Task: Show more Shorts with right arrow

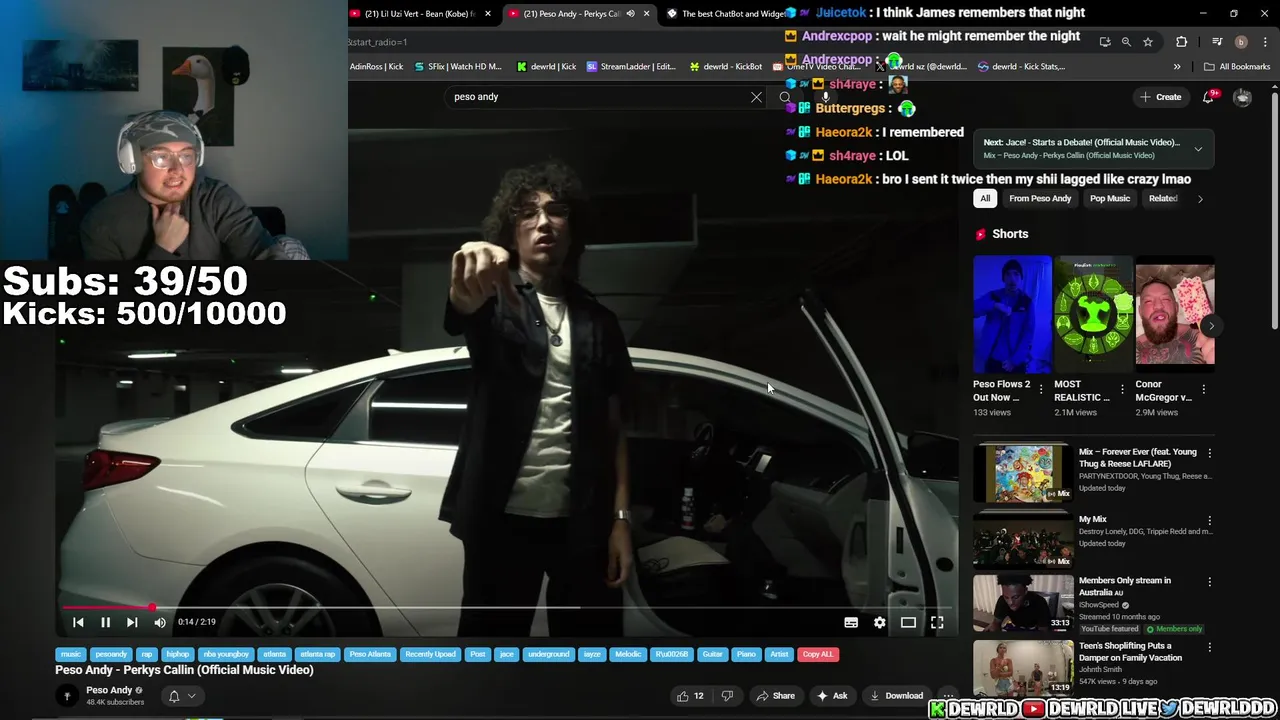Action: 1211,326
